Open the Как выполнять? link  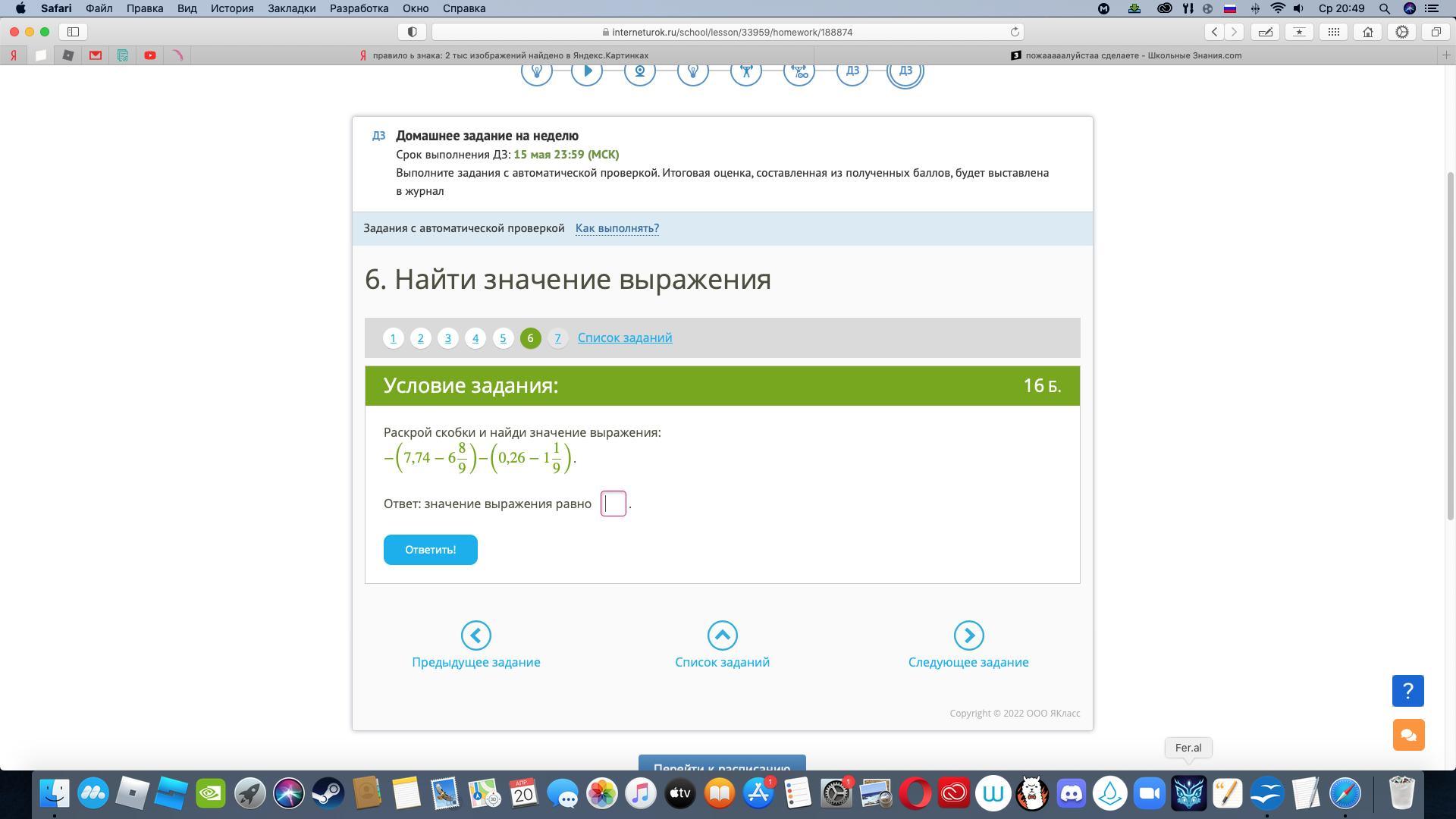coord(617,228)
